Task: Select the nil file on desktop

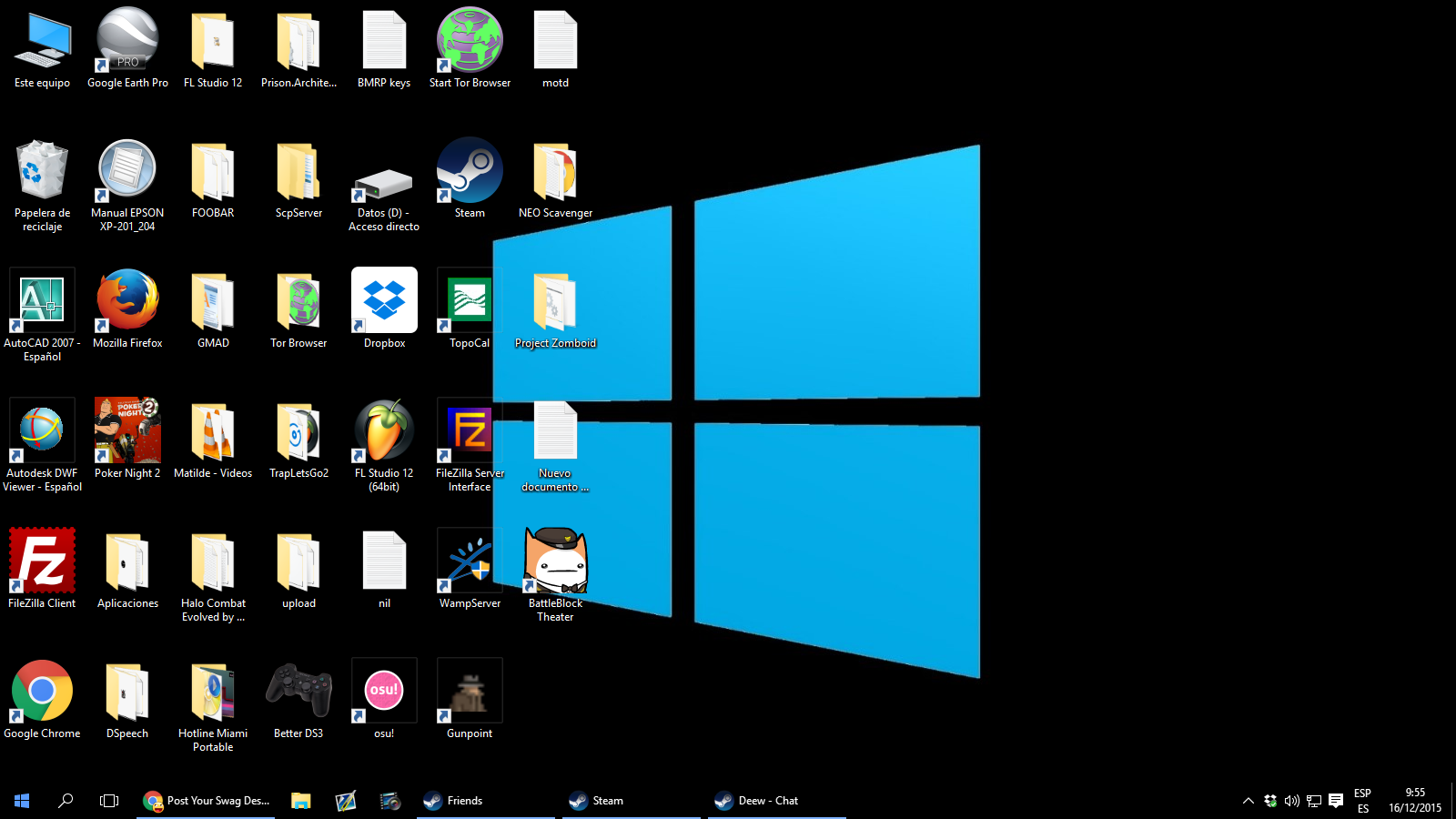Action: [x=384, y=570]
